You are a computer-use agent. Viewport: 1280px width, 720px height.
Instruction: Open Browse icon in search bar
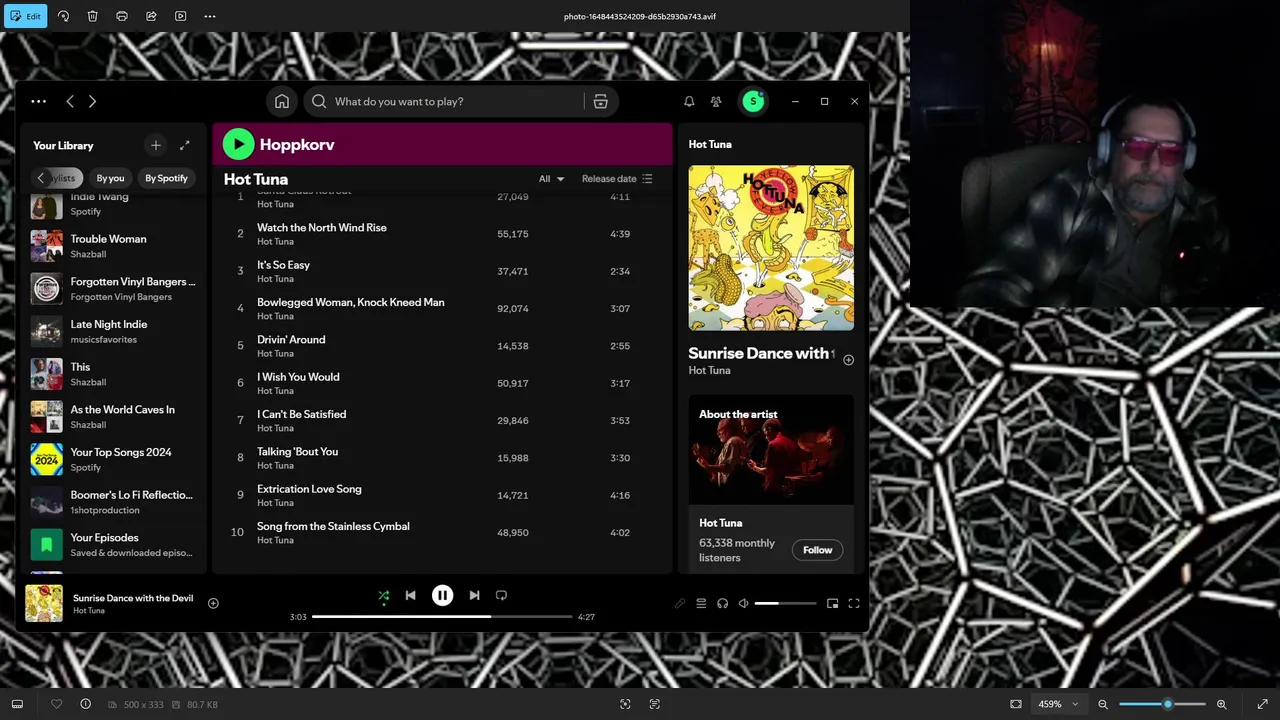(600, 101)
